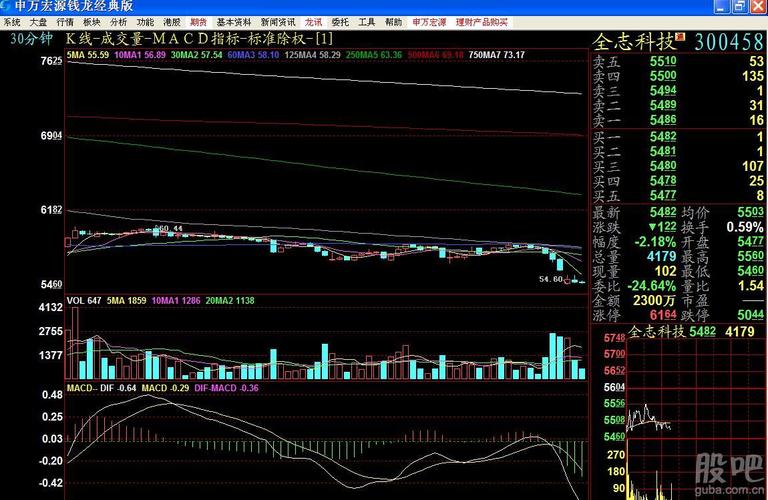Viewport: 768px width, 500px height.
Task: Open the 功能 menu
Action: tap(145, 23)
